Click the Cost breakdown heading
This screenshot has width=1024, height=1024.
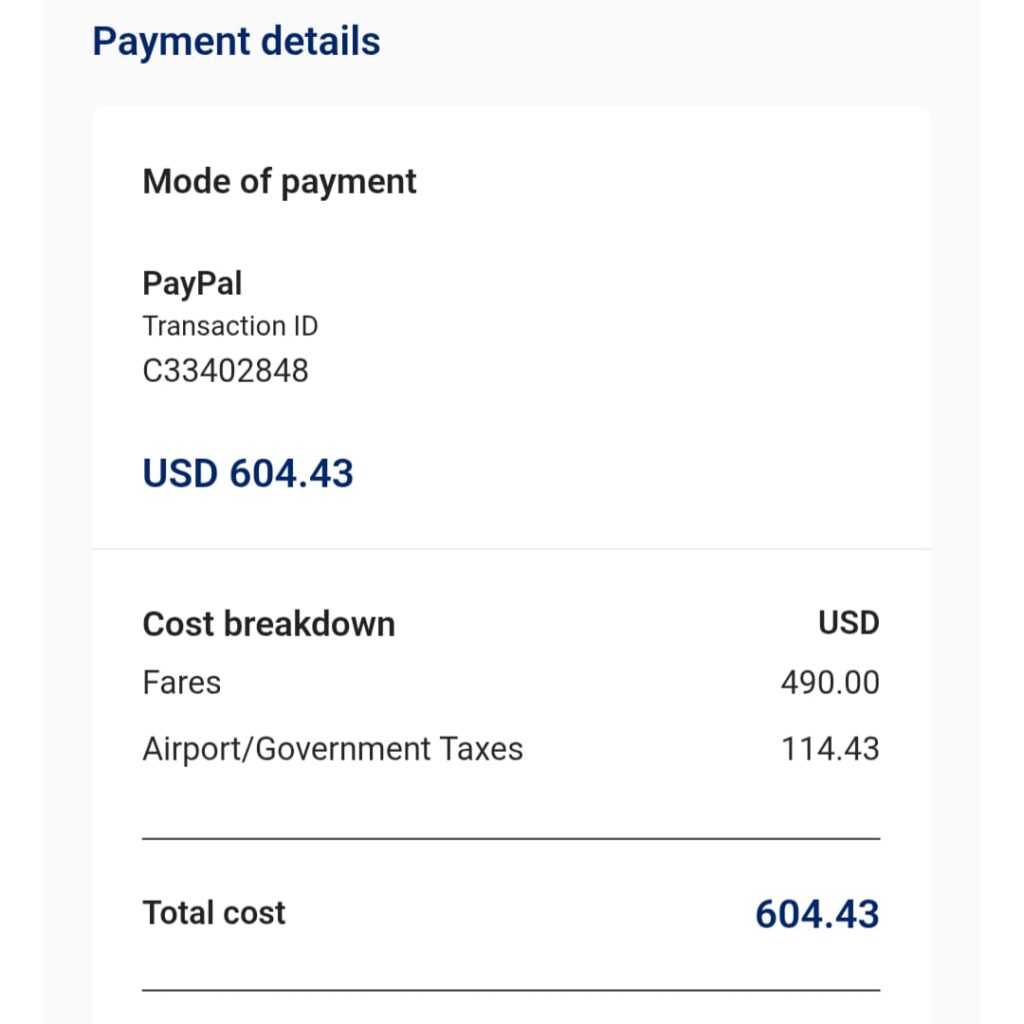[268, 624]
